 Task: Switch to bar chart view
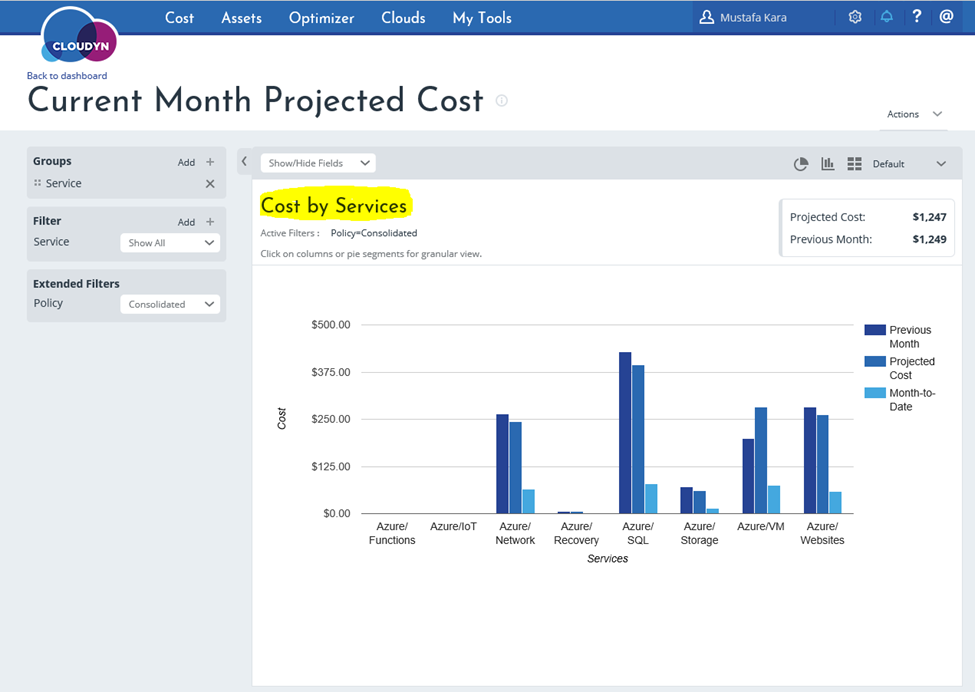[x=828, y=164]
